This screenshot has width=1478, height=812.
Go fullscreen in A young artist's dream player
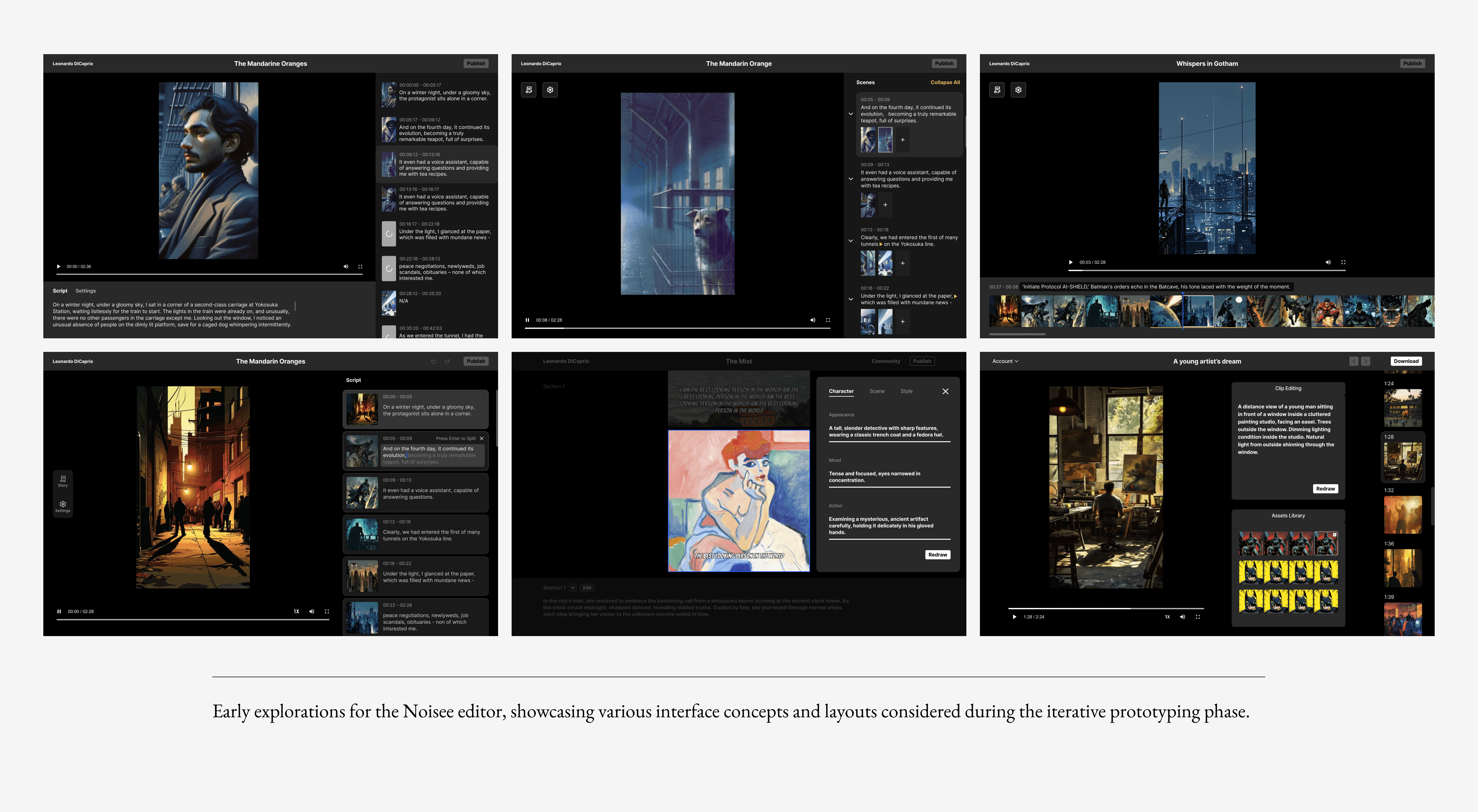coord(1198,617)
